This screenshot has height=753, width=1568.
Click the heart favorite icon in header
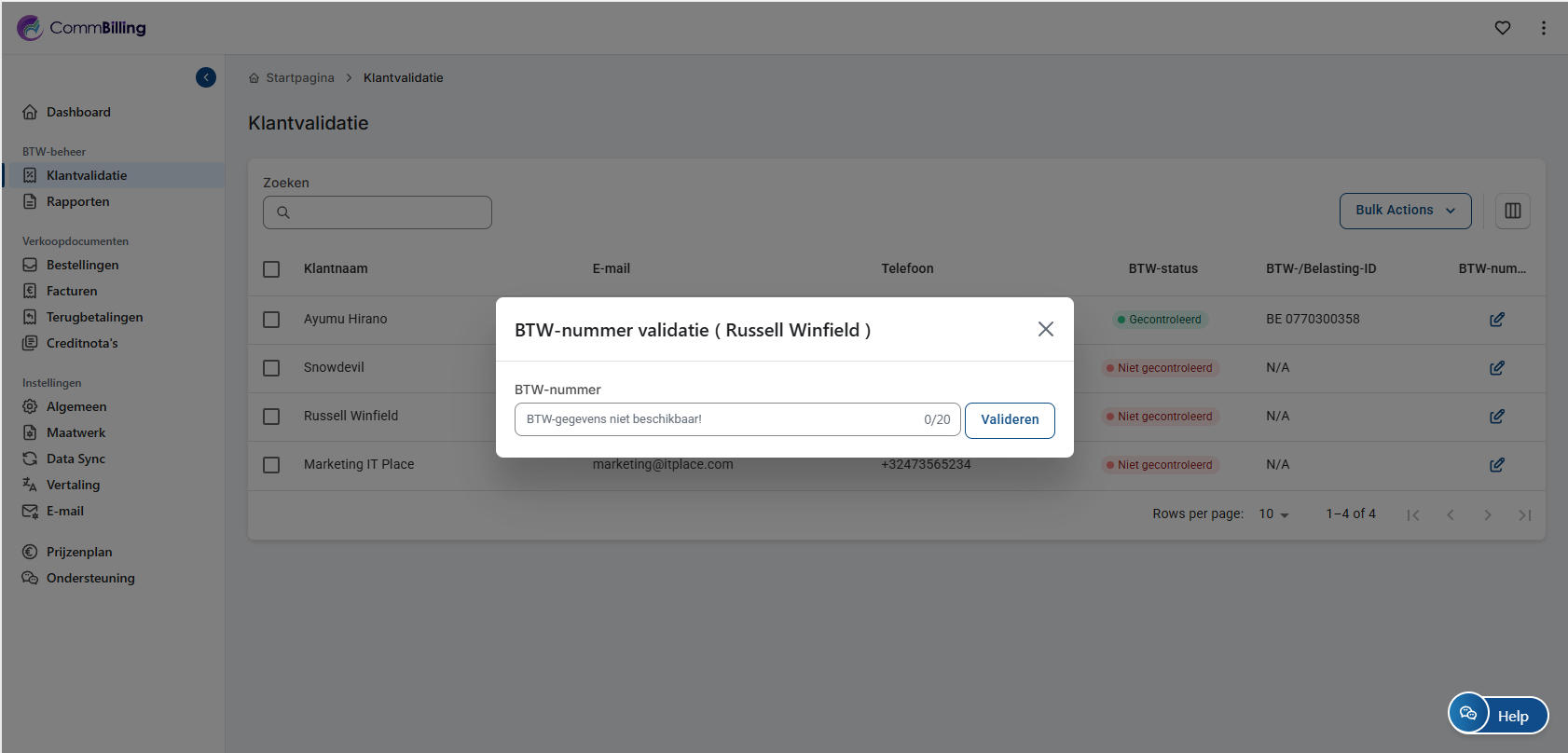click(x=1502, y=28)
